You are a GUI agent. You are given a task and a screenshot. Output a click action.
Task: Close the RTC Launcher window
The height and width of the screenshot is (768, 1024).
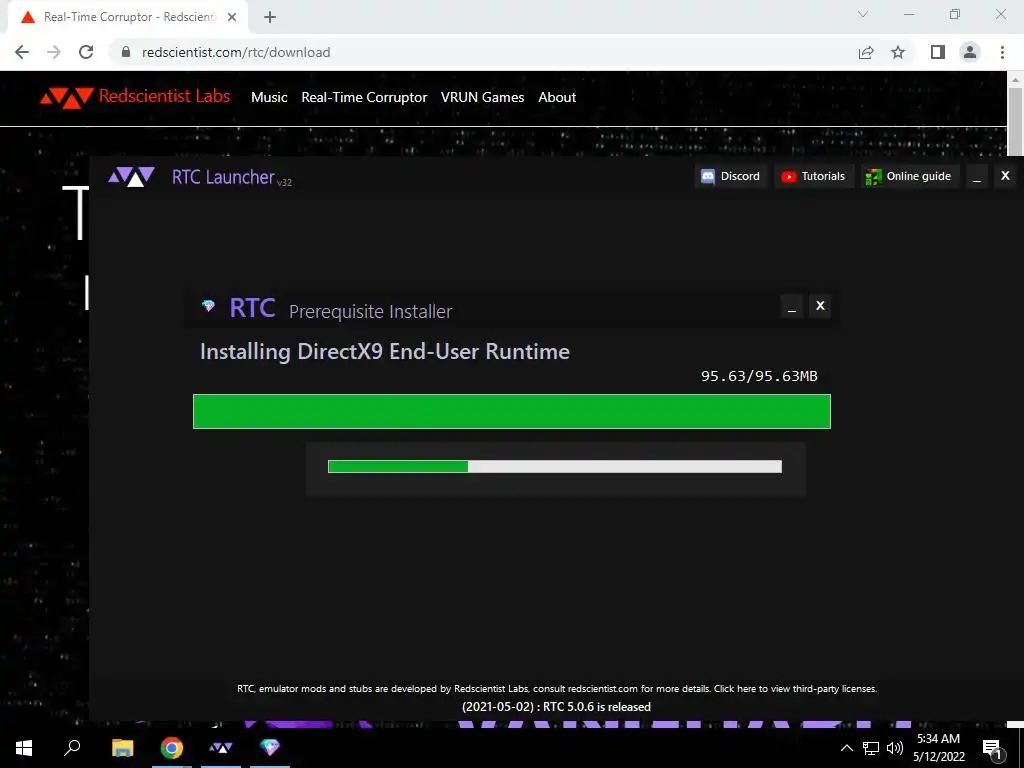(x=1005, y=176)
